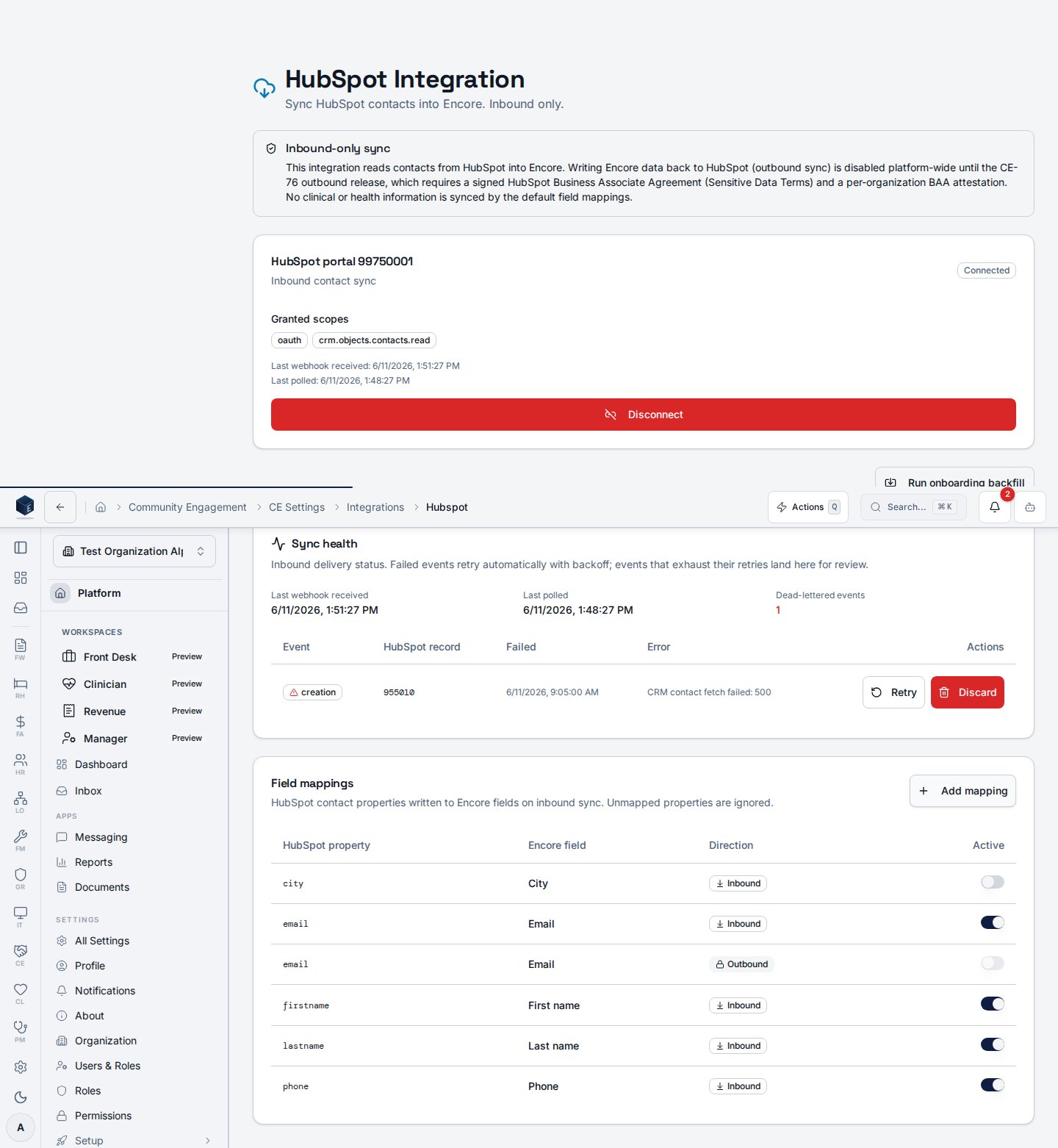Click CE Settings breadcrumb
Screen dimensions: 1058x1148
point(297,507)
